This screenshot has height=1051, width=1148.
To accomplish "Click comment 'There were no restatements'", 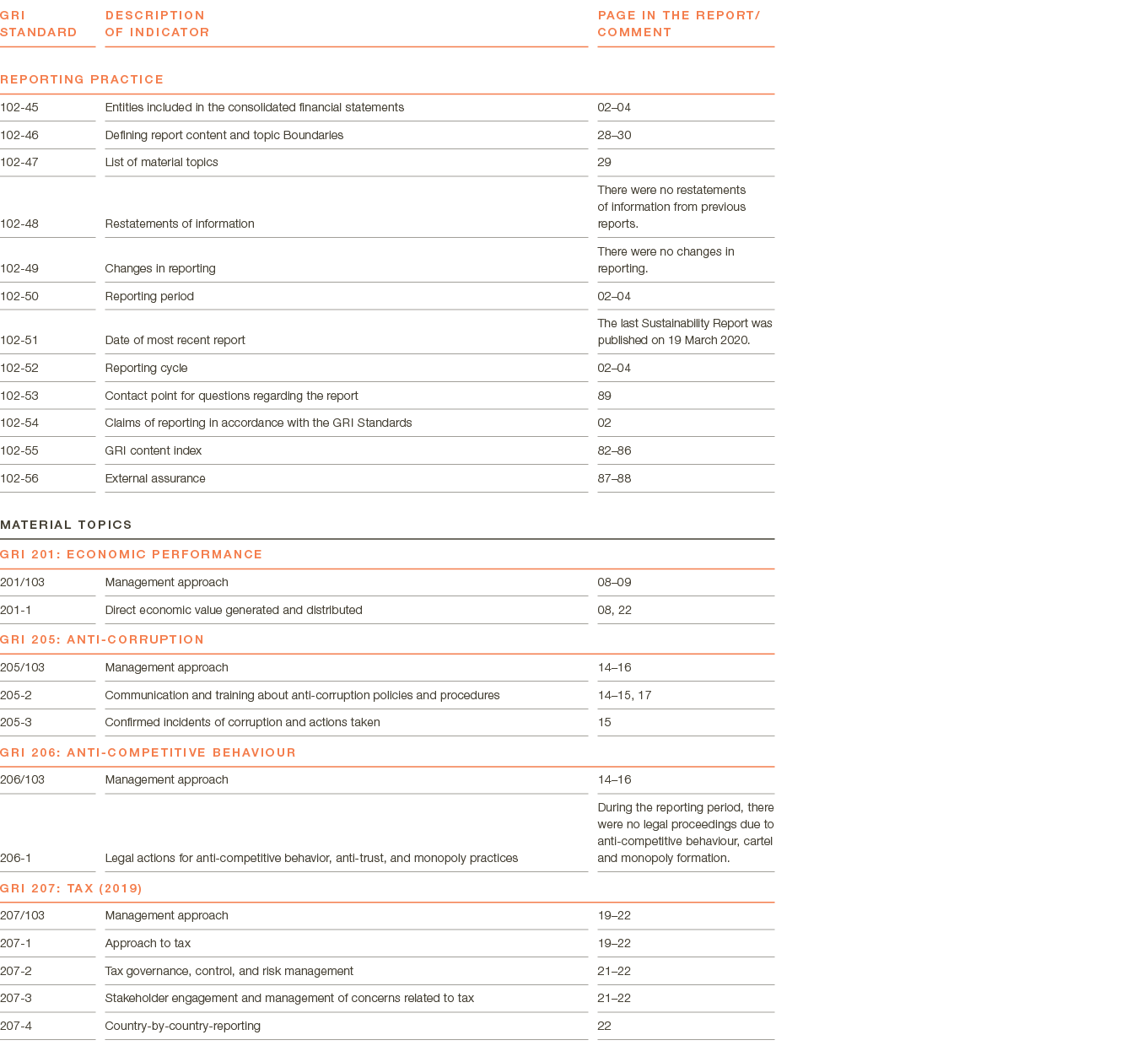I will click(x=672, y=190).
